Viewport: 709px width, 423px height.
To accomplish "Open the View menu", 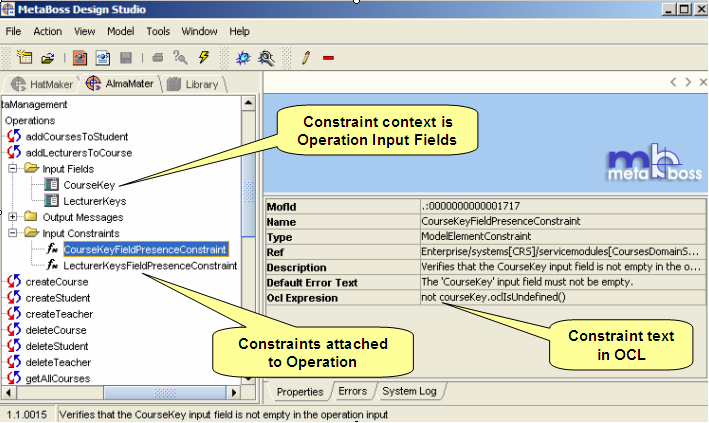I will pyautogui.click(x=85, y=31).
